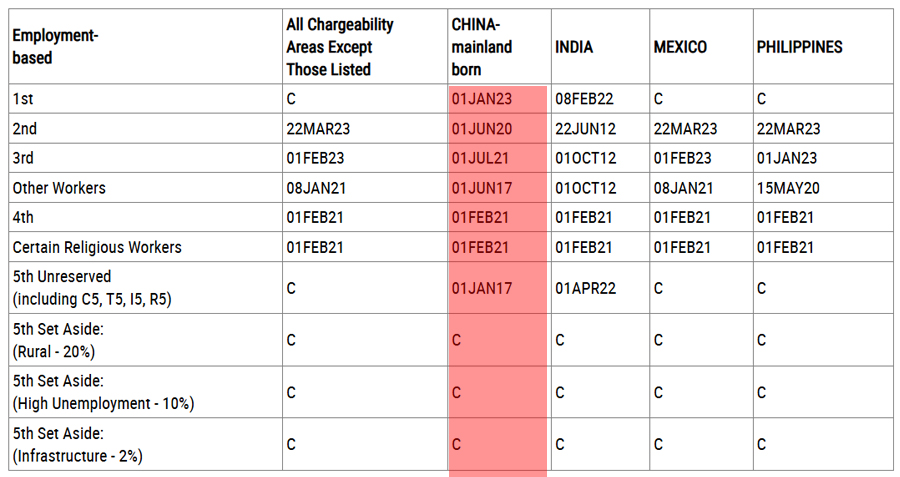Click the 5th Set Aside Infrastructure 2% label
This screenshot has height=477, width=900.
click(x=77, y=444)
